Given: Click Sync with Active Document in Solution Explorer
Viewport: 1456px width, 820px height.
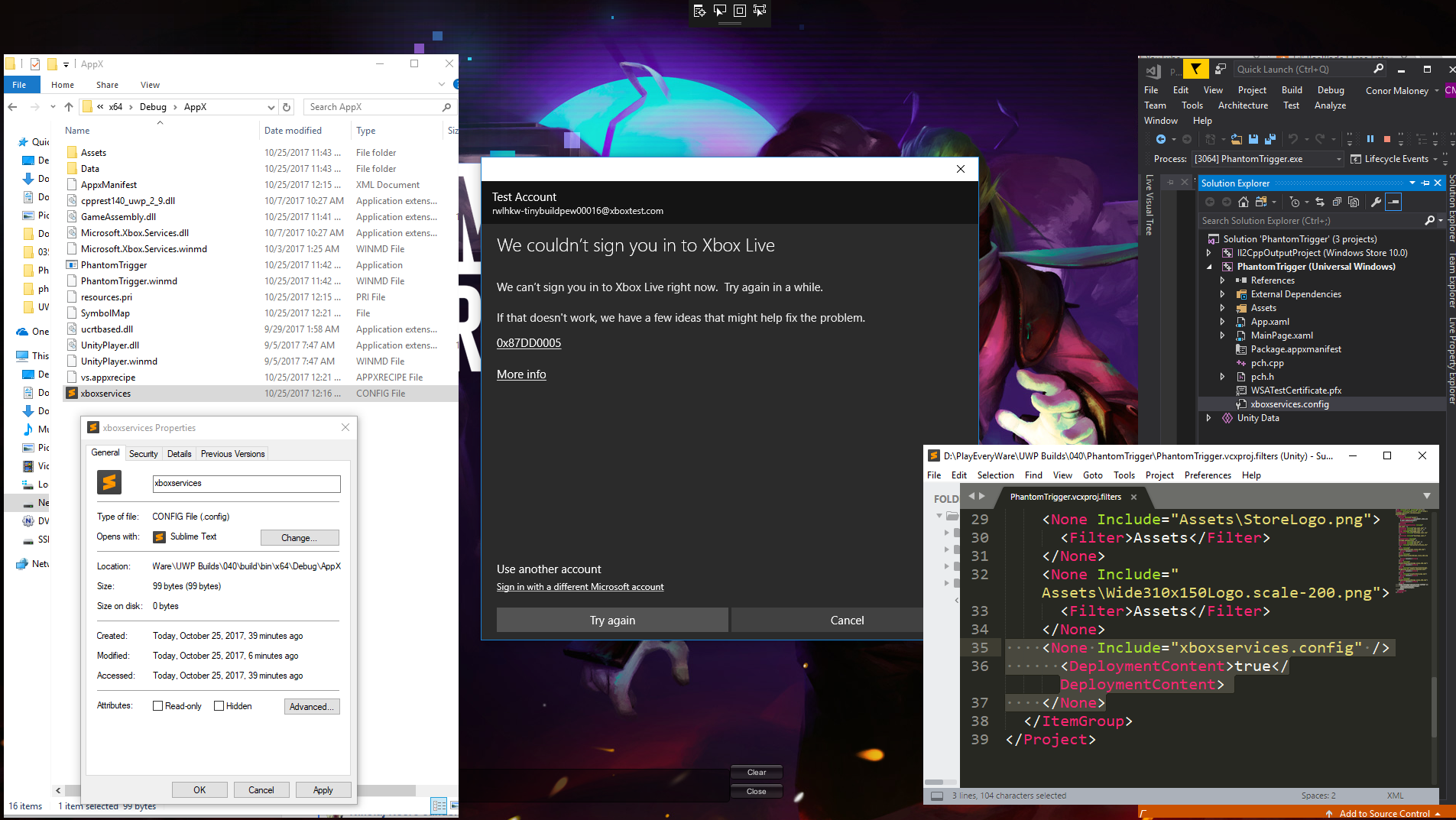Looking at the screenshot, I should click(1320, 203).
